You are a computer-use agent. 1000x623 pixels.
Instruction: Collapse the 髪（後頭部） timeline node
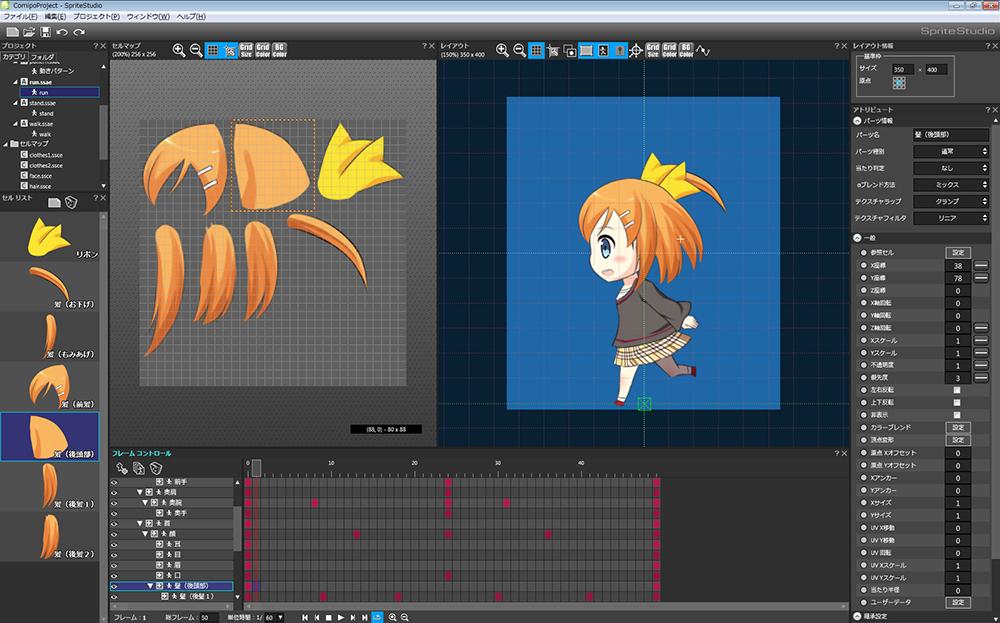pos(151,586)
